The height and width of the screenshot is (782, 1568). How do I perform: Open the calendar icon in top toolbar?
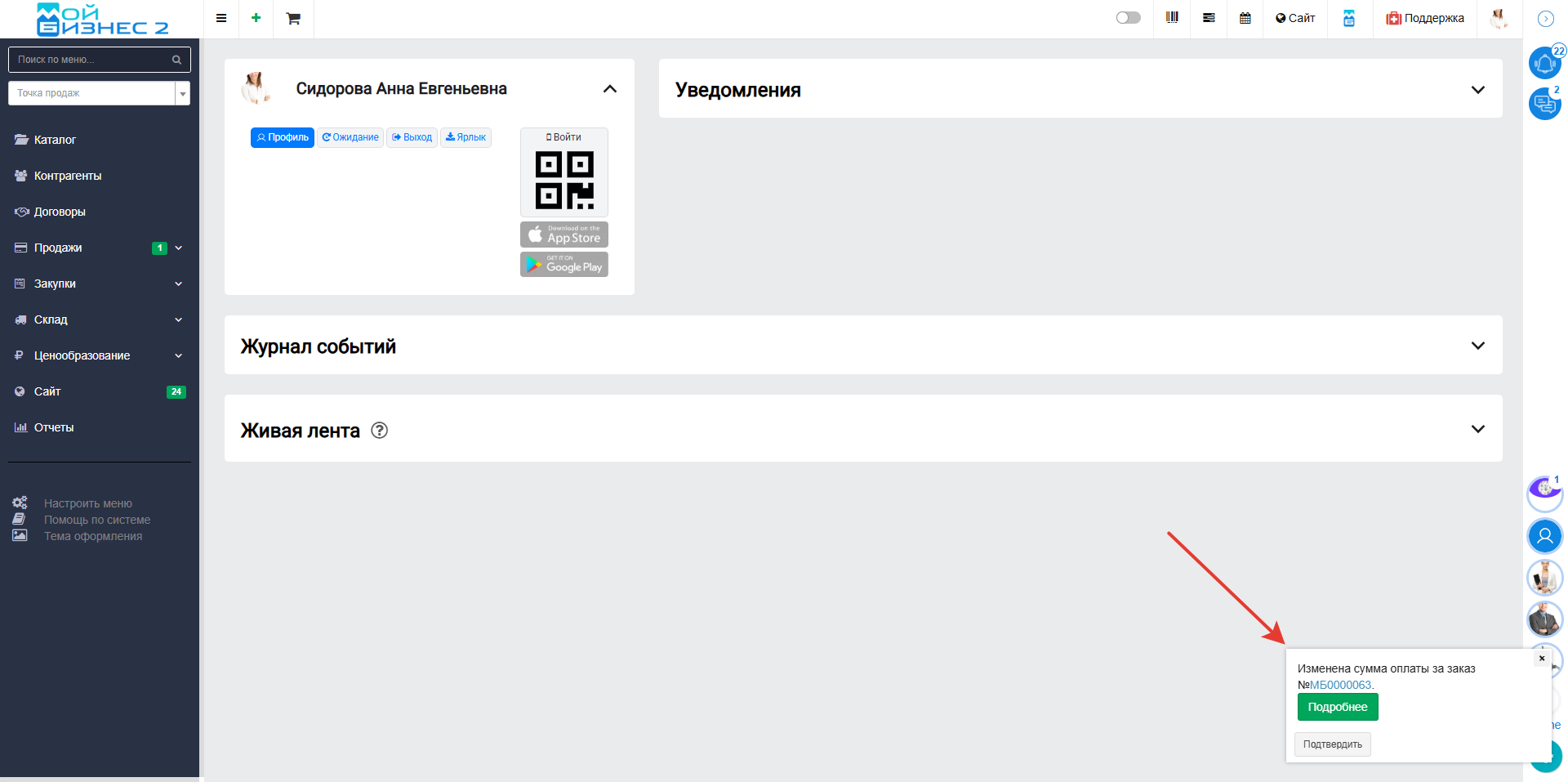point(1245,18)
